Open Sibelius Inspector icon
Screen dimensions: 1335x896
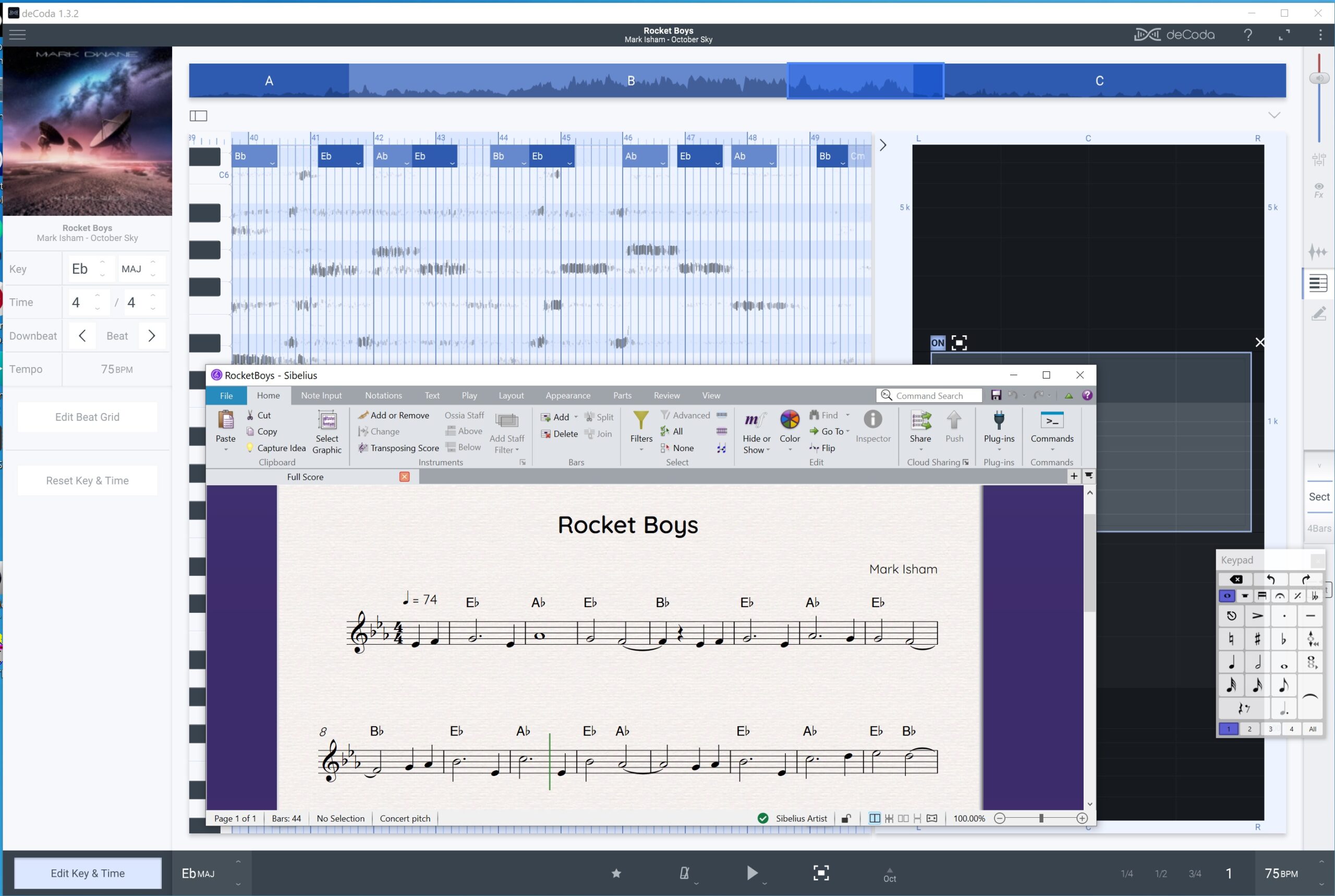point(872,420)
